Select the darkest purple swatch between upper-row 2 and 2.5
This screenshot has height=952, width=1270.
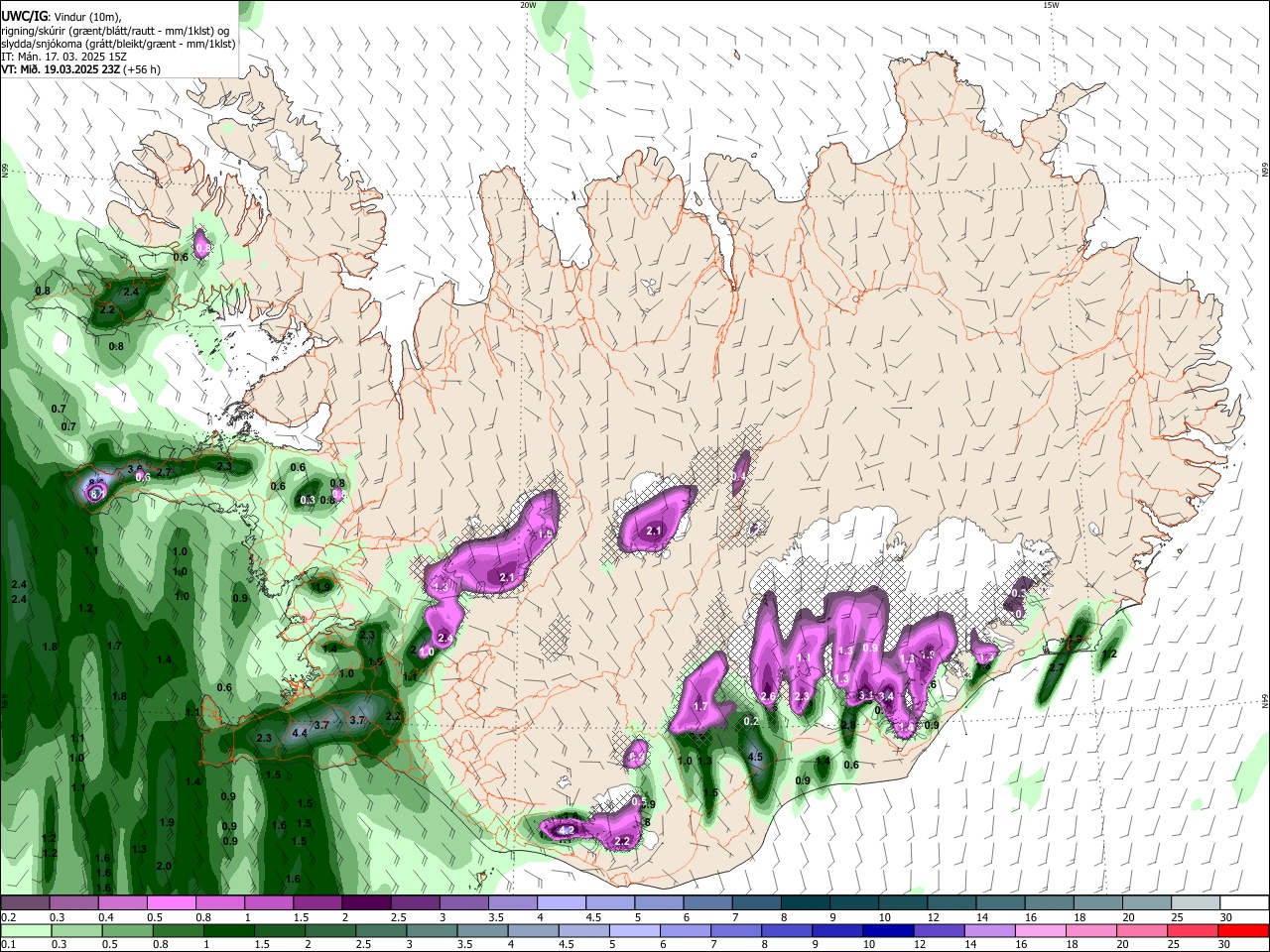tap(366, 903)
